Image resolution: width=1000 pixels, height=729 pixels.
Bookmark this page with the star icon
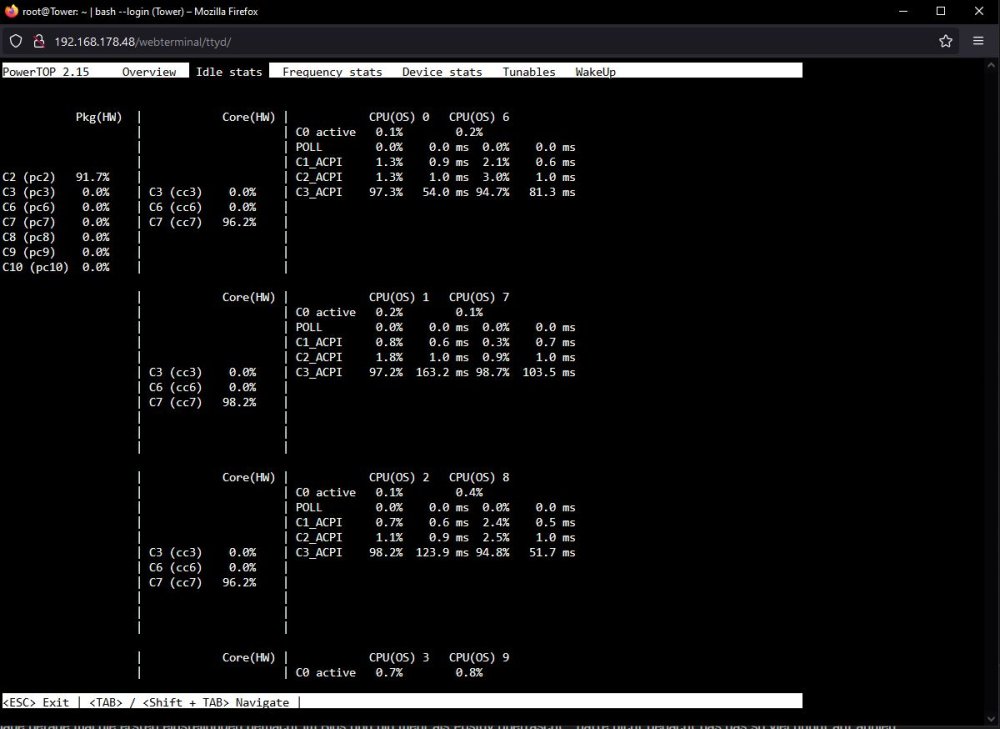pos(945,41)
